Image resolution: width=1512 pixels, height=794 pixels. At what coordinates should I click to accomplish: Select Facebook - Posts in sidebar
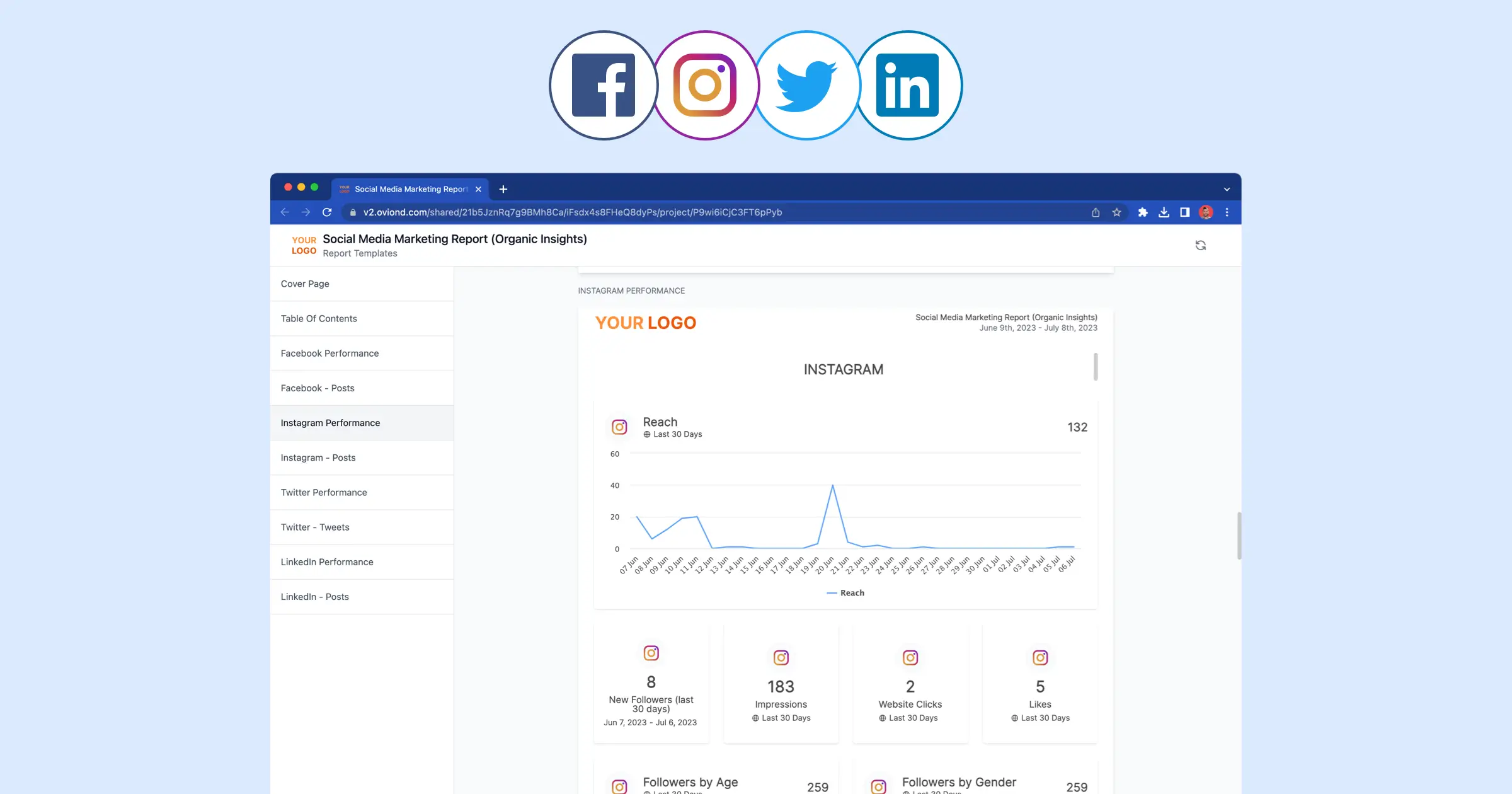362,388
